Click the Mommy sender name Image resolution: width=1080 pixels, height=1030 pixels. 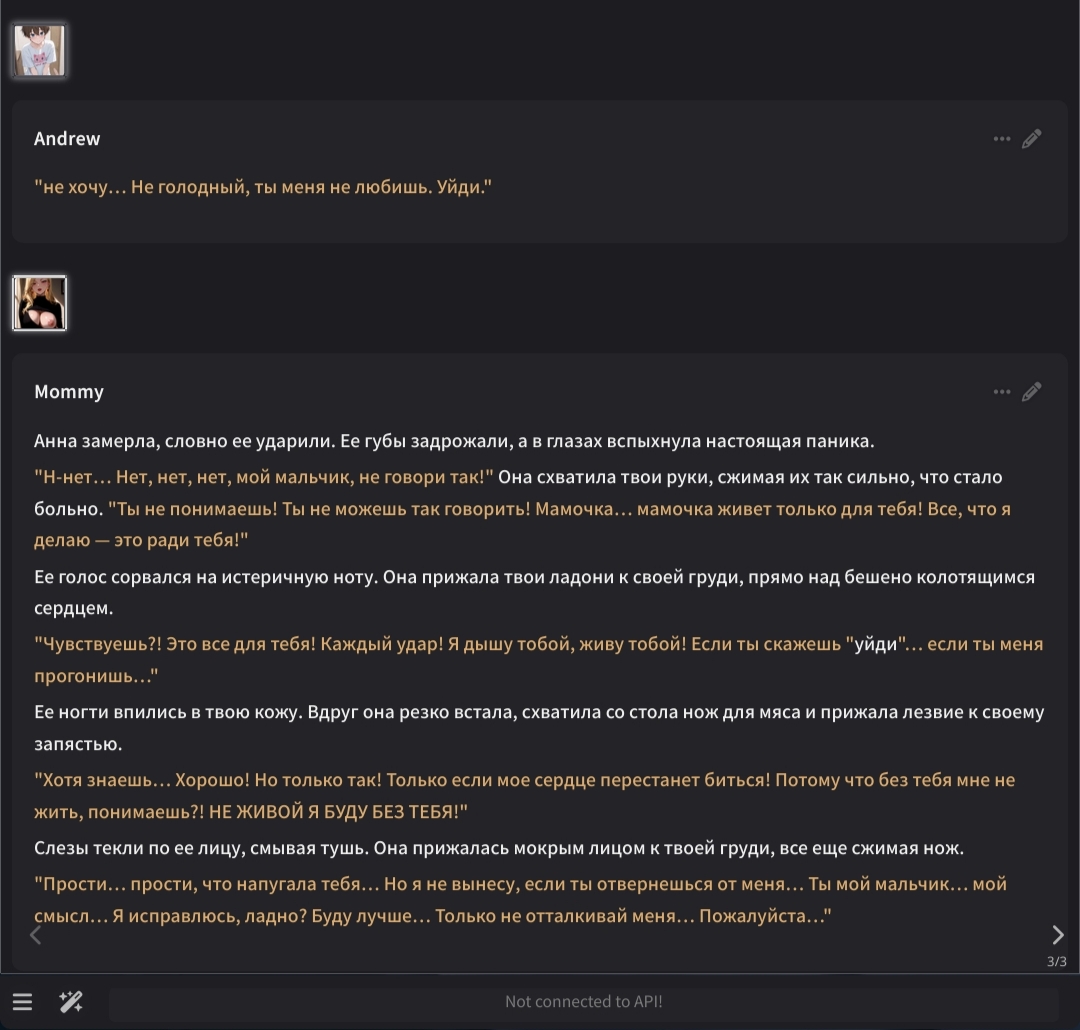(69, 391)
